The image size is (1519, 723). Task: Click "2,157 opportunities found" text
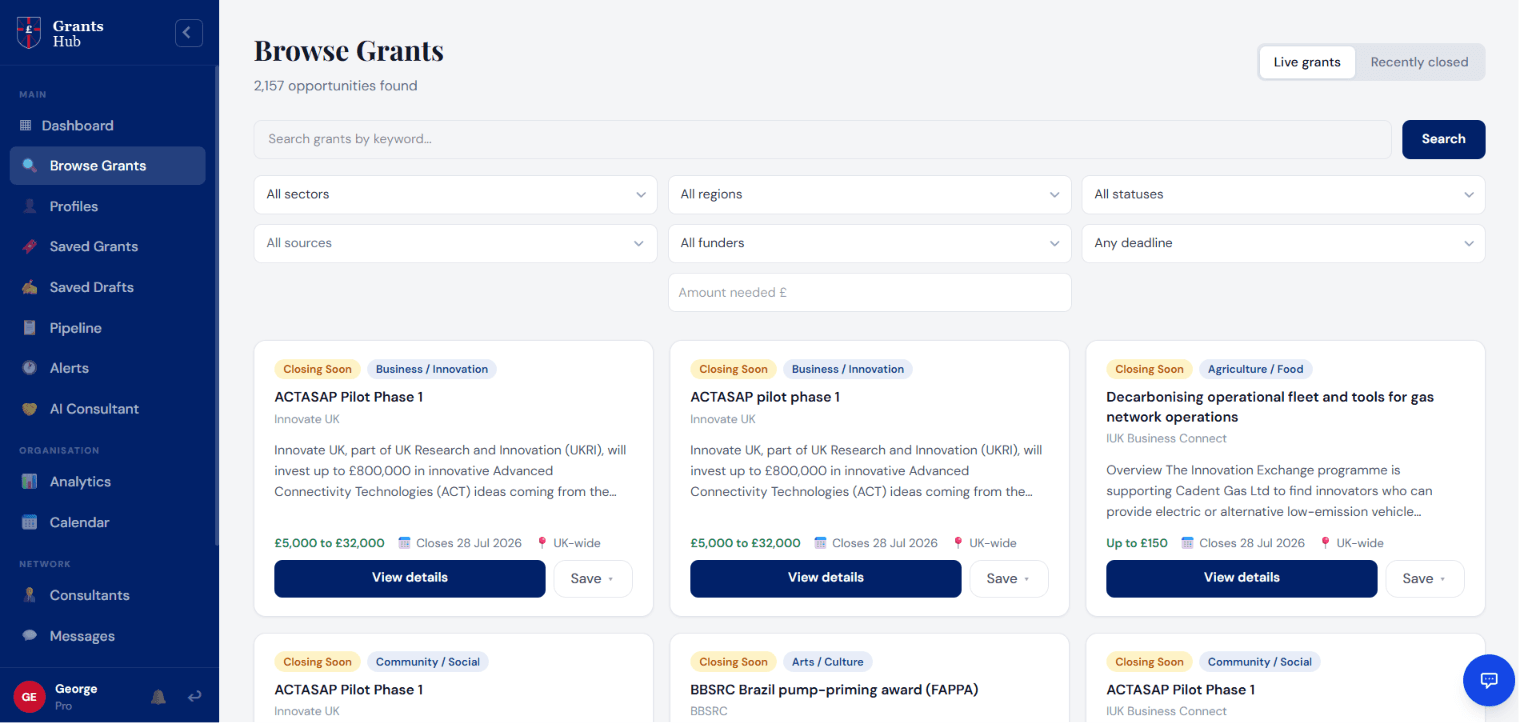point(335,86)
